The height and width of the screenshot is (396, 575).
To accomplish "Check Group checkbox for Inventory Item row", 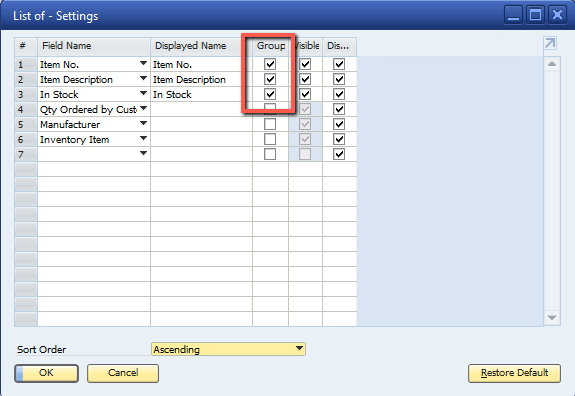I will coord(270,139).
